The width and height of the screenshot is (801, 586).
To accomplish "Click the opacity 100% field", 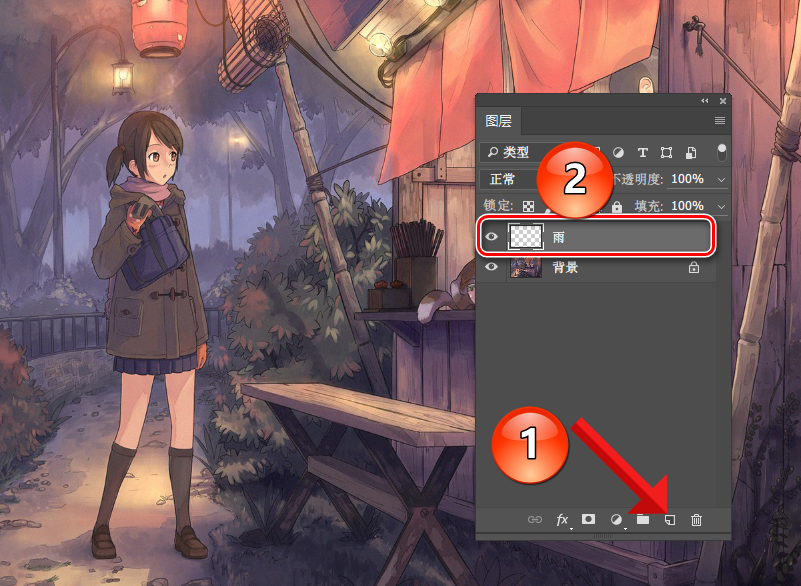I will click(687, 179).
